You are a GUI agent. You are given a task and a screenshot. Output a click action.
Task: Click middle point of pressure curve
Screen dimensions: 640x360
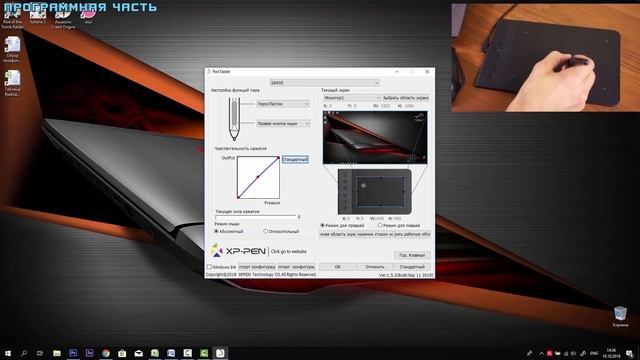[x=258, y=177]
